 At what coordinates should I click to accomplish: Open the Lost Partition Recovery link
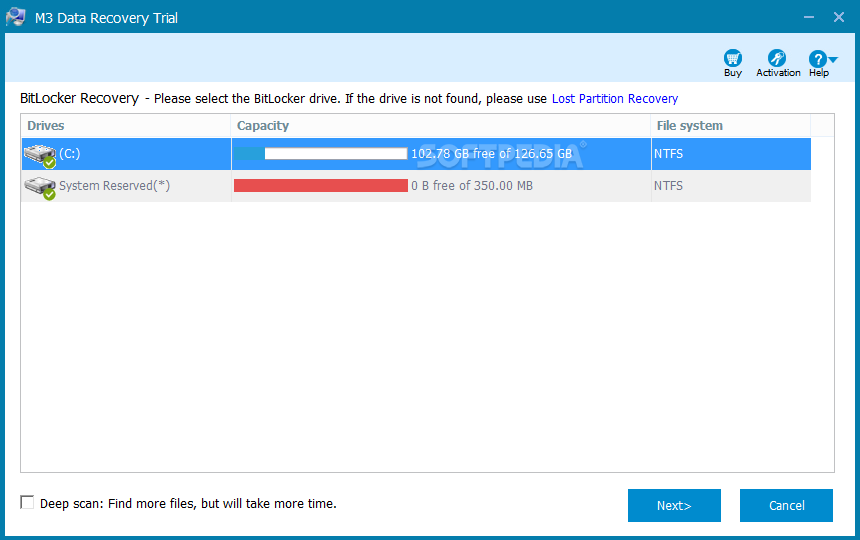pyautogui.click(x=615, y=99)
